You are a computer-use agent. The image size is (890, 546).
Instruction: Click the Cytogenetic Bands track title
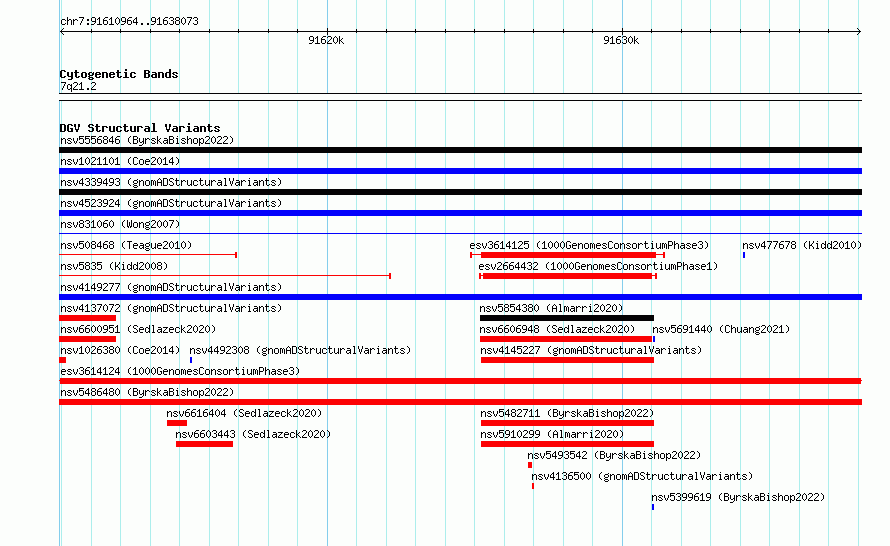119,74
